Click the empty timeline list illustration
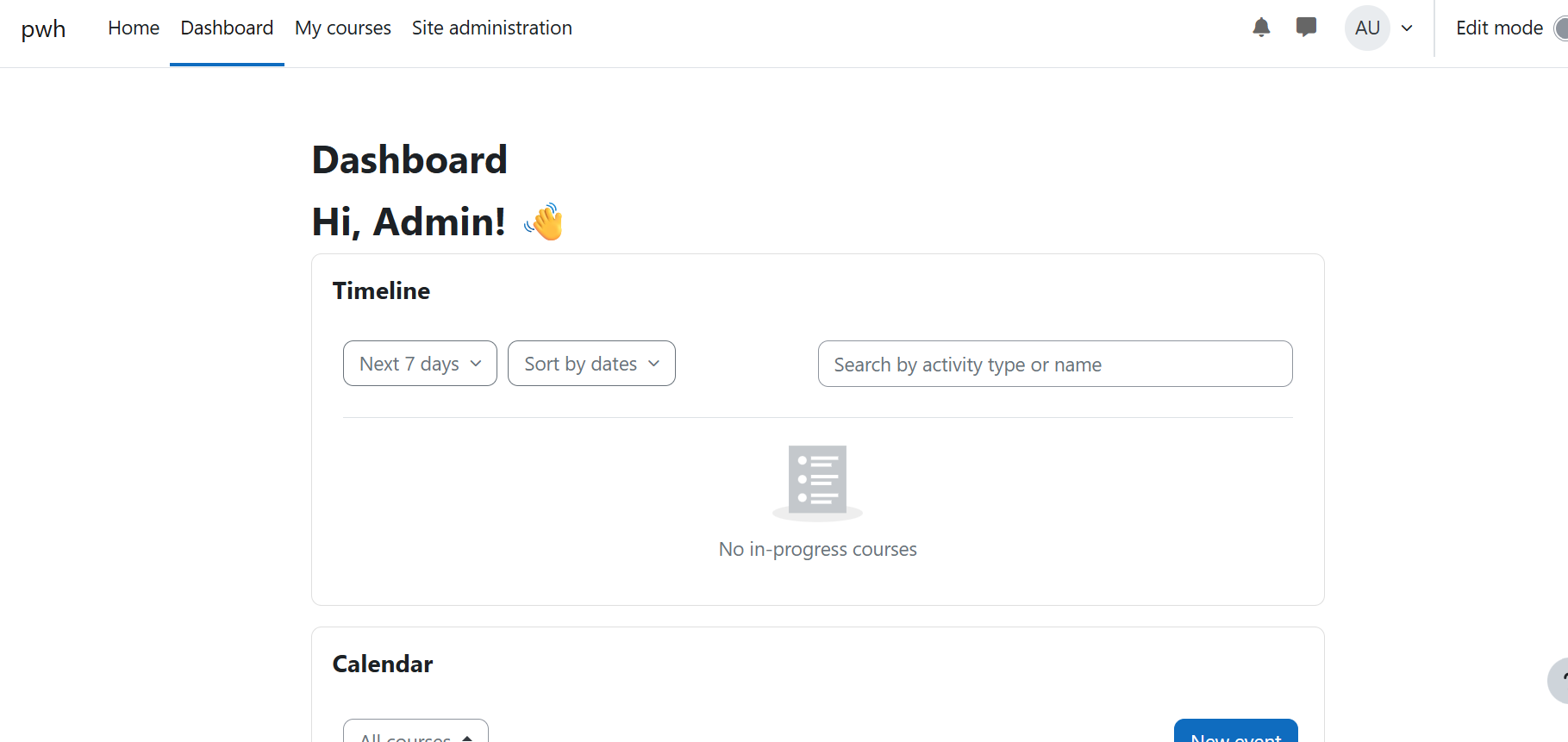The image size is (1568, 742). click(817, 483)
